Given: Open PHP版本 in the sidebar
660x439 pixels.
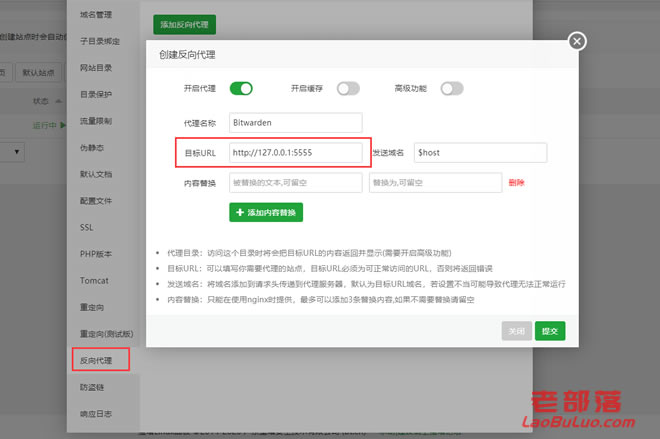Looking at the screenshot, I should (96, 254).
